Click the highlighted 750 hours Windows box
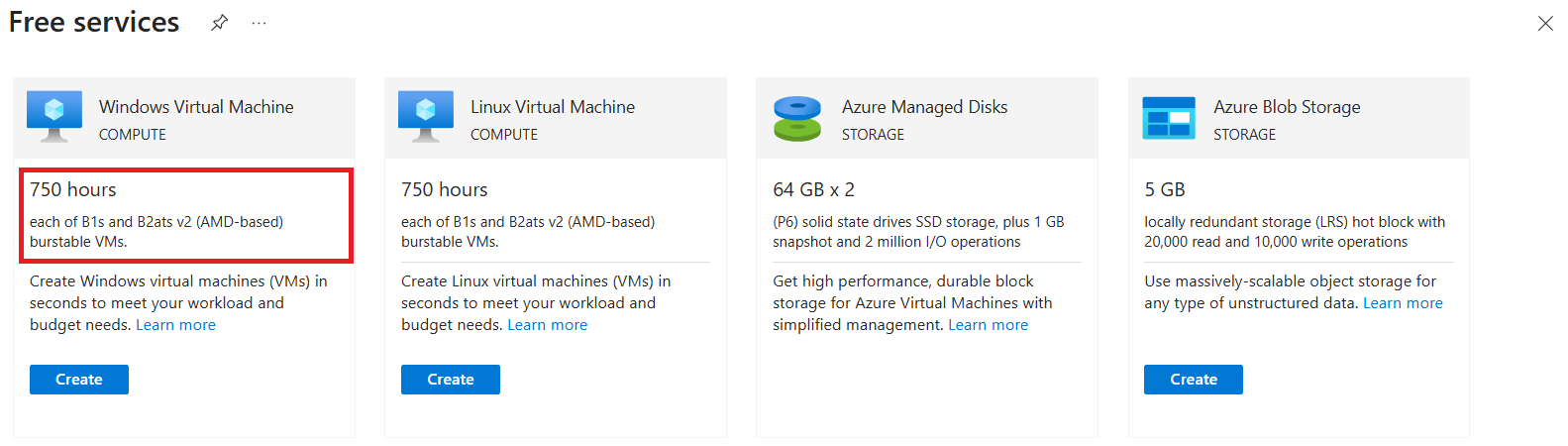Screen dimensions: 1568x446 point(186,215)
